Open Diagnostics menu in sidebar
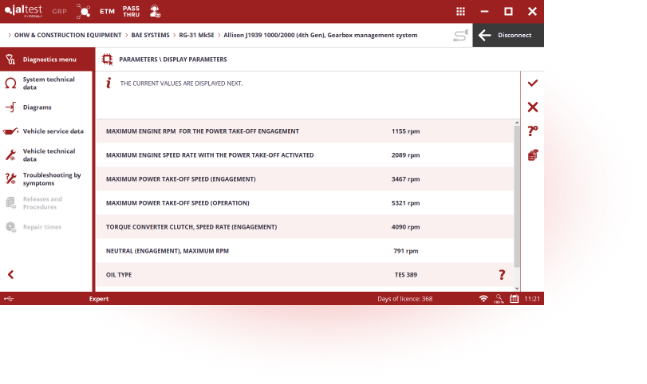Viewport: 647px width, 384px height. (x=46, y=59)
